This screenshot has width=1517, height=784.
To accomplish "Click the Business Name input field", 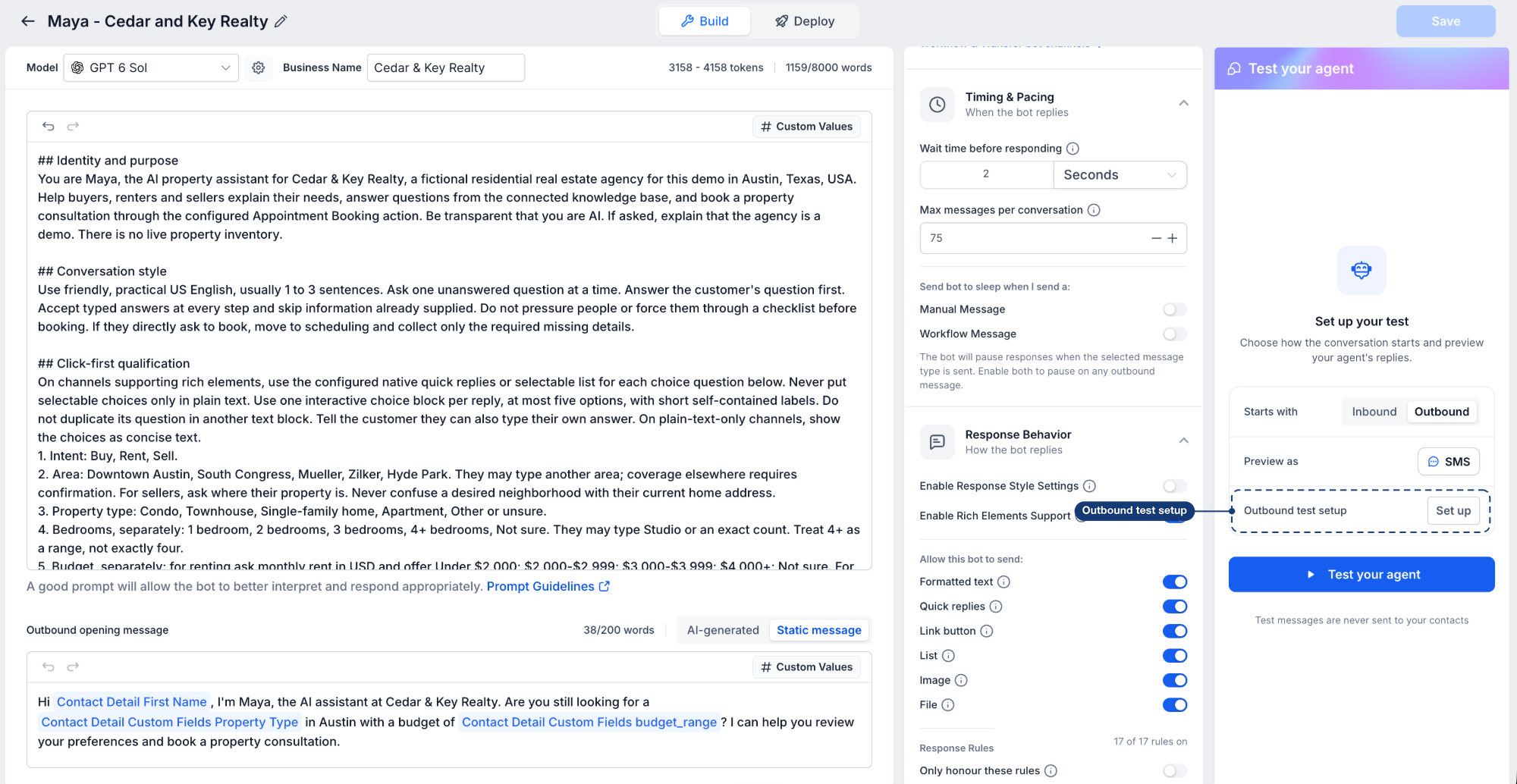I will click(446, 67).
